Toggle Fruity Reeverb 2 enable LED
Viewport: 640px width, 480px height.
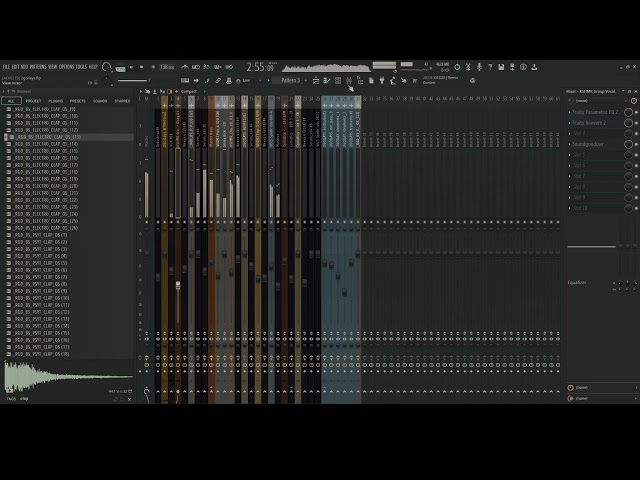tap(636, 123)
